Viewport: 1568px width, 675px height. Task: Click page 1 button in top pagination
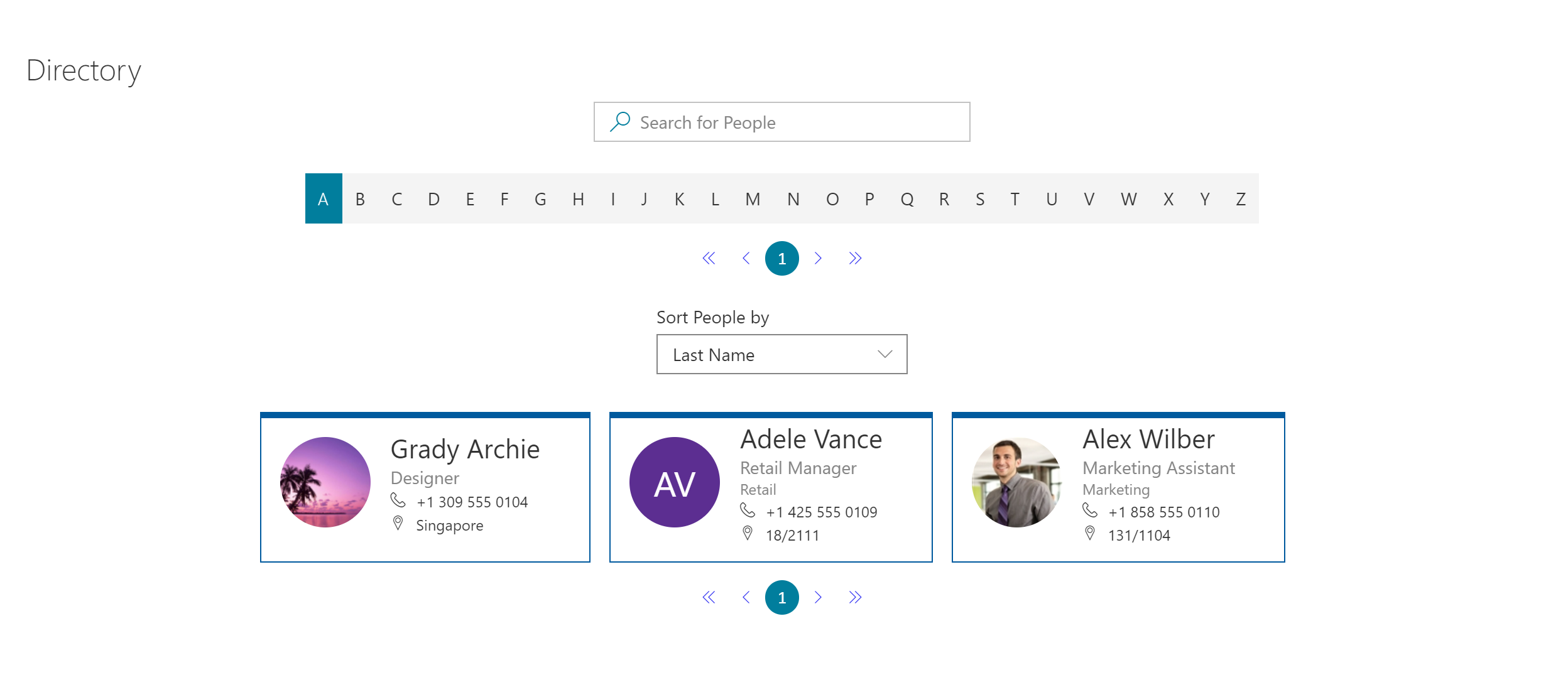pos(782,258)
